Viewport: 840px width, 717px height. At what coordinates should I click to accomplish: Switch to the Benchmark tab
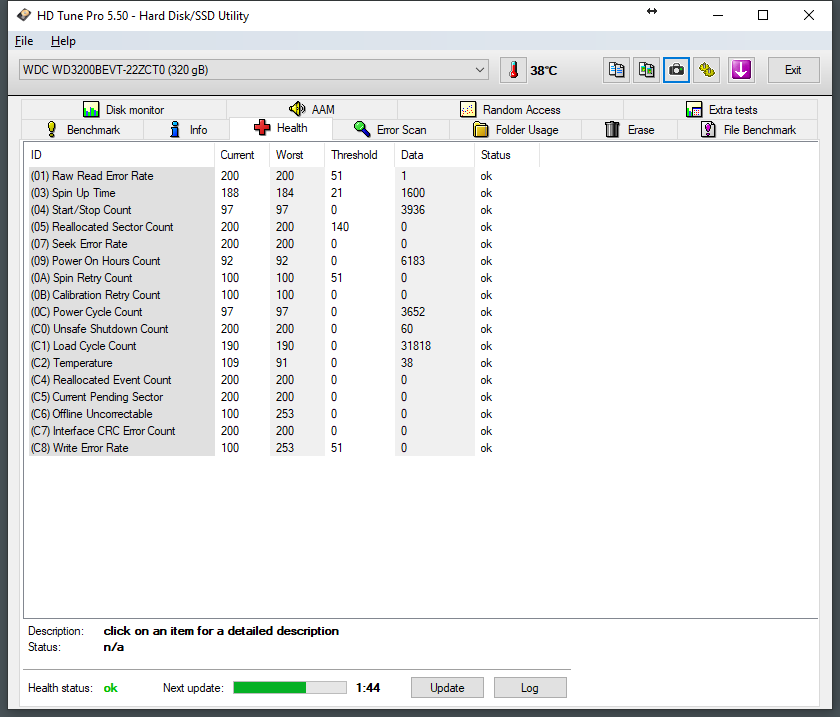pyautogui.click(x=83, y=130)
